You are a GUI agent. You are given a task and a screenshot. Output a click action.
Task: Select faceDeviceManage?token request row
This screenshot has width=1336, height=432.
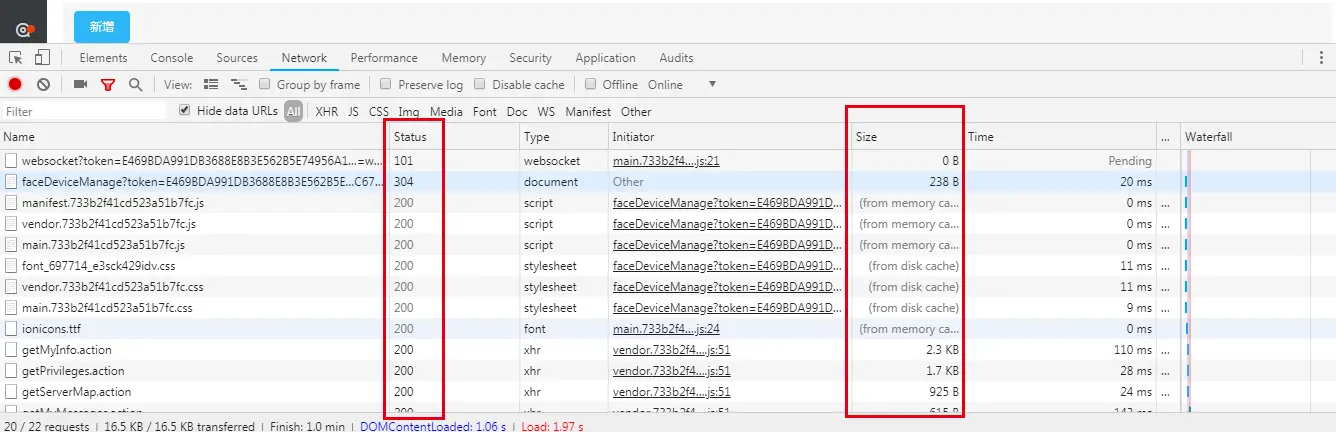tap(668, 182)
